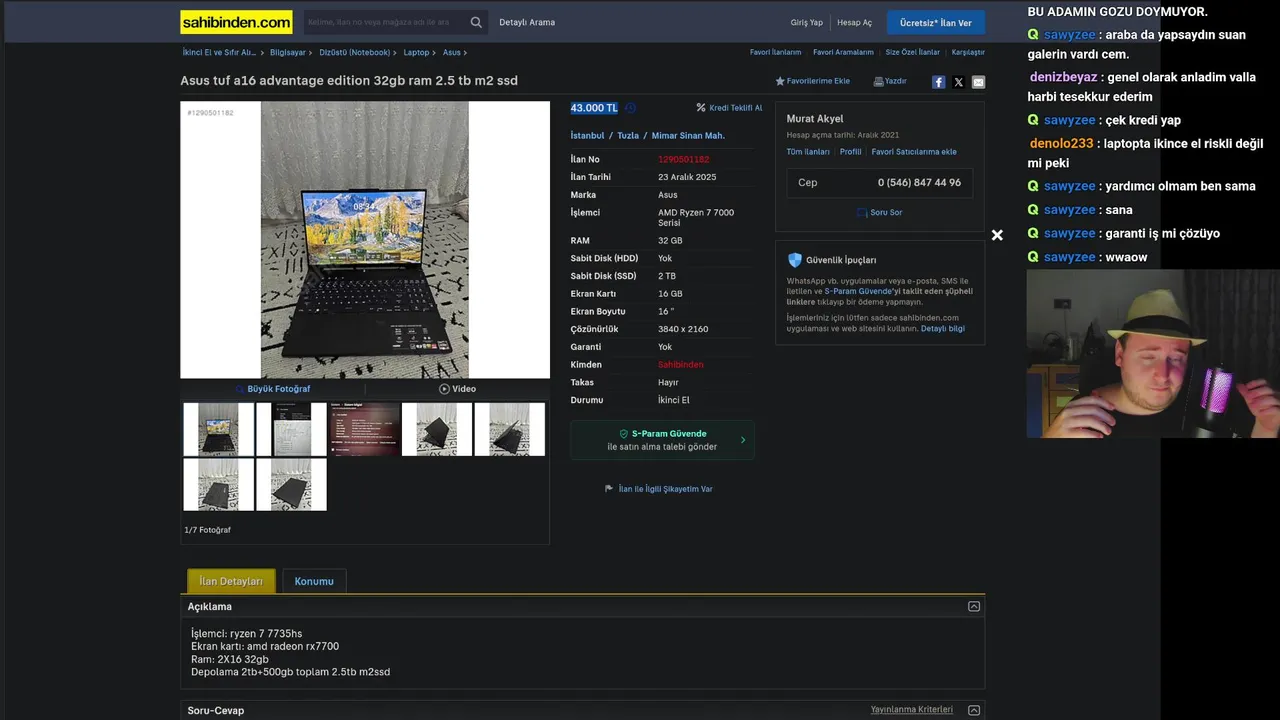The image size is (1280, 720).
Task: Click seller name Murat Akyel
Action: (815, 119)
